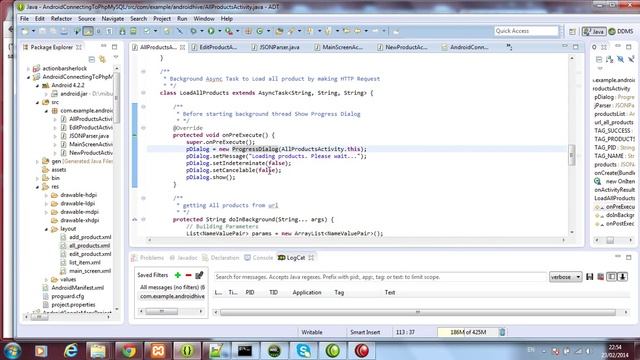Click the Open Perspective icon

572,31
